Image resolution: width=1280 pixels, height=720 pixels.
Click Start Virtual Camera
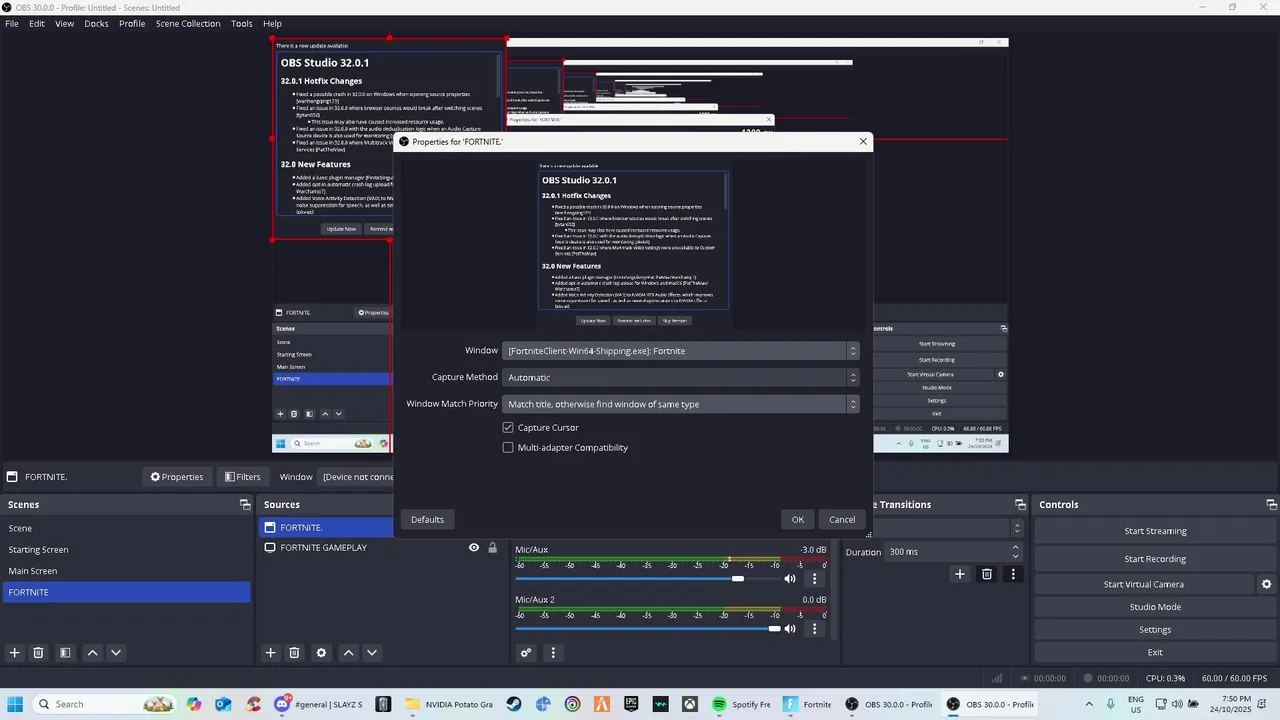tap(1144, 584)
